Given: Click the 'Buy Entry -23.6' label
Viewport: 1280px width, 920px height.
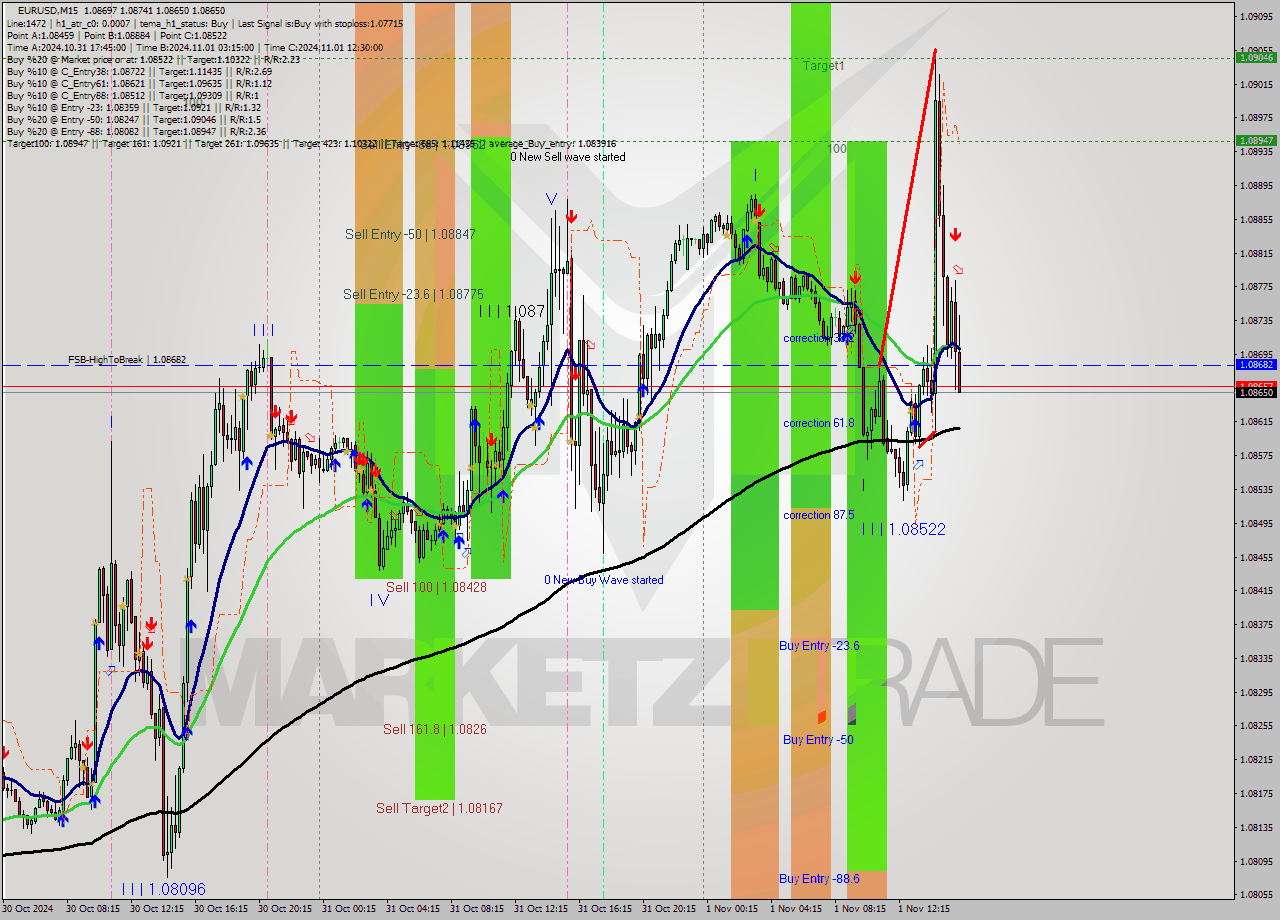Looking at the screenshot, I should [x=819, y=646].
